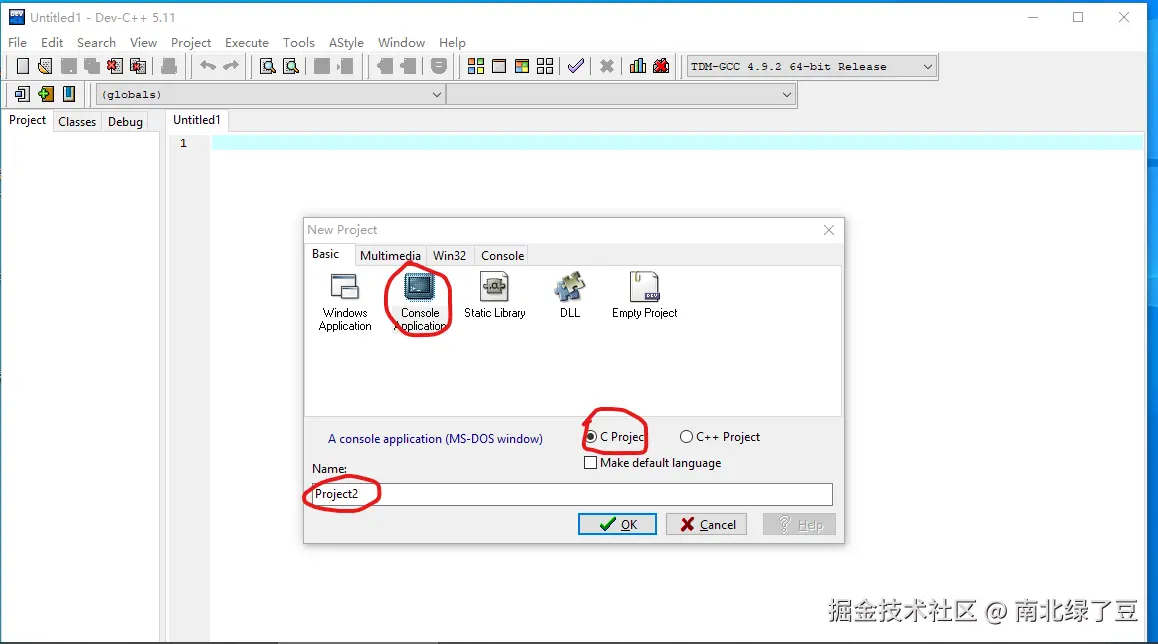
Task: Click the purple checkmark Syntax Check icon
Action: click(576, 66)
